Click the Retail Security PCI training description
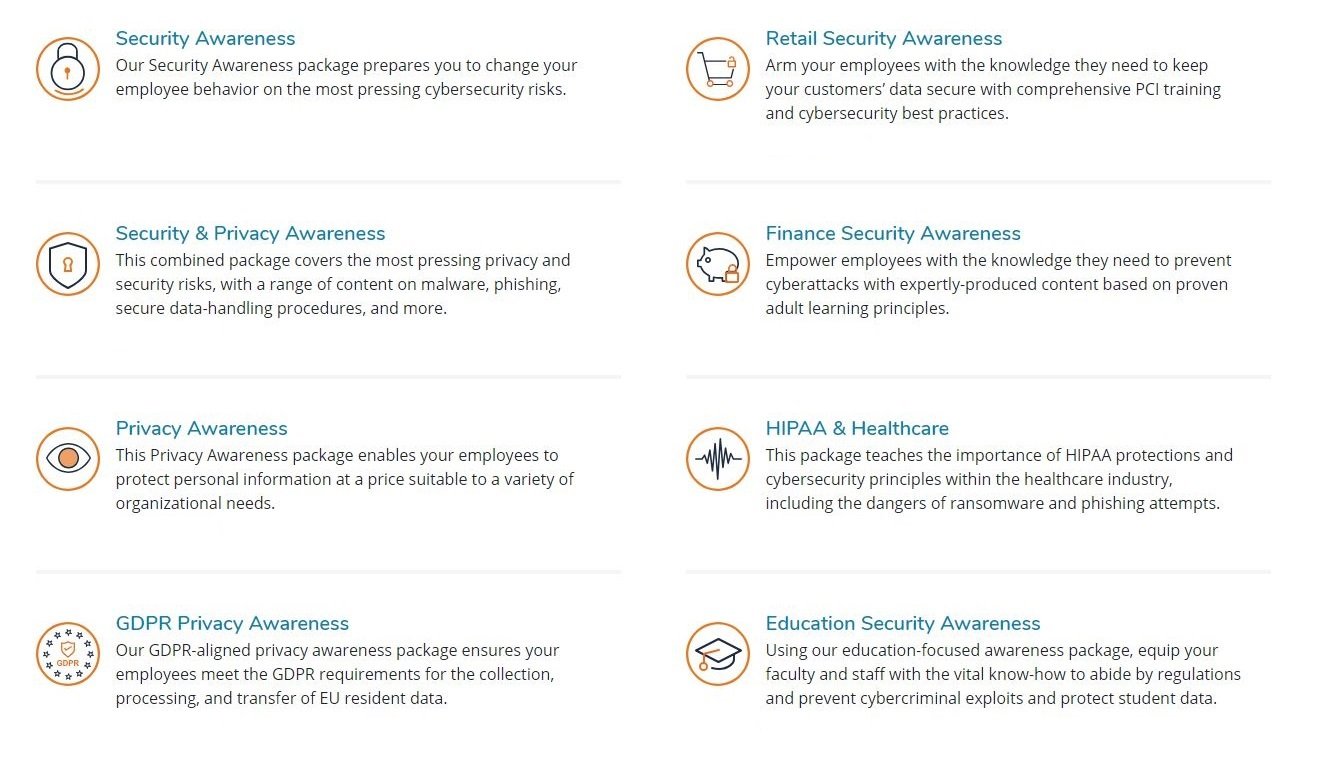 coord(993,90)
